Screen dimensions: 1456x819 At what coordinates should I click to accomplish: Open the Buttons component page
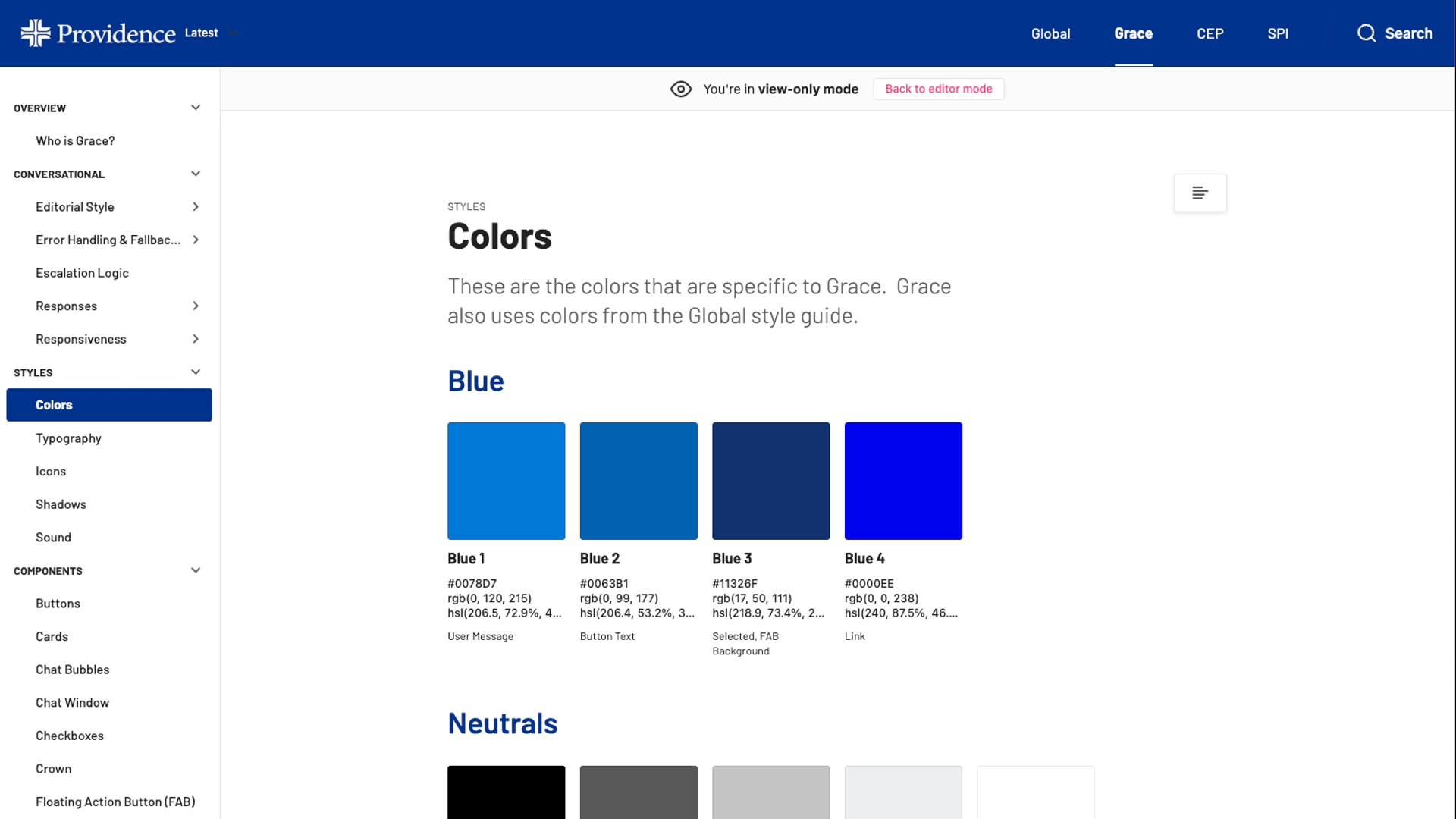[x=58, y=604]
